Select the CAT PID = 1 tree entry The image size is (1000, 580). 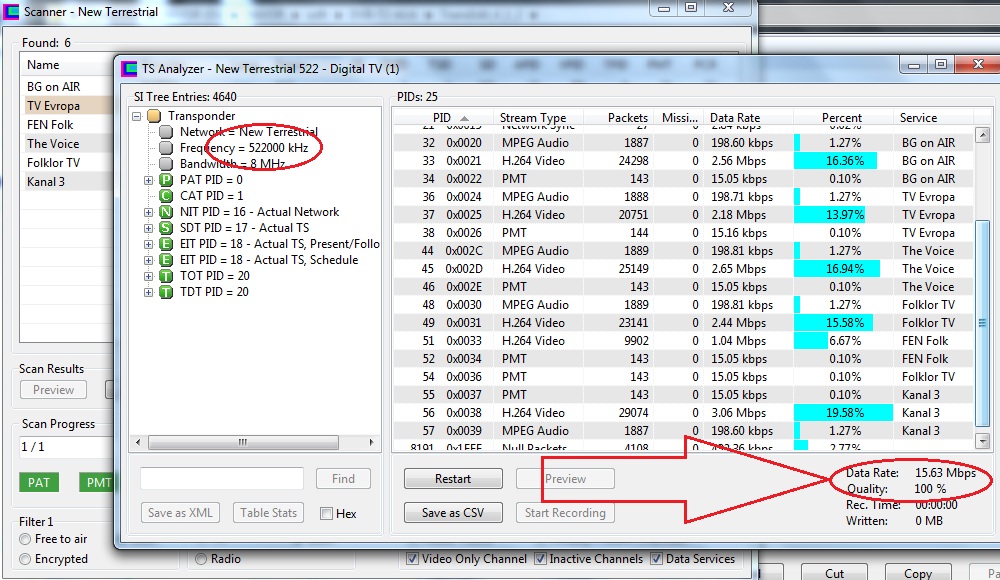pyautogui.click(x=212, y=196)
